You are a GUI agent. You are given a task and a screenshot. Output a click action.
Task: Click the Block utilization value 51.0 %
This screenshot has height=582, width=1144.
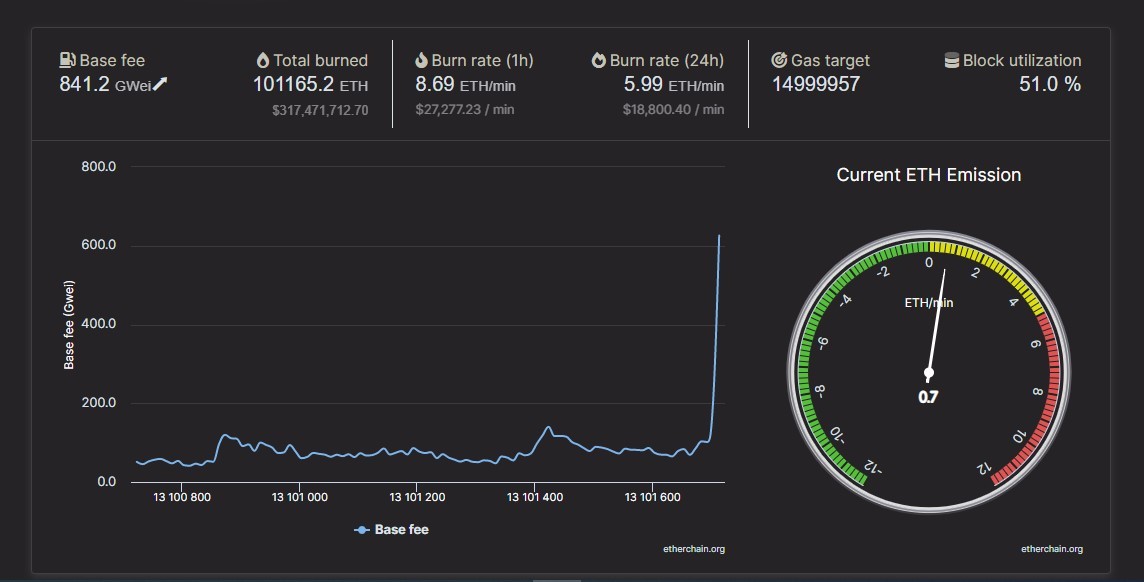pos(1050,85)
